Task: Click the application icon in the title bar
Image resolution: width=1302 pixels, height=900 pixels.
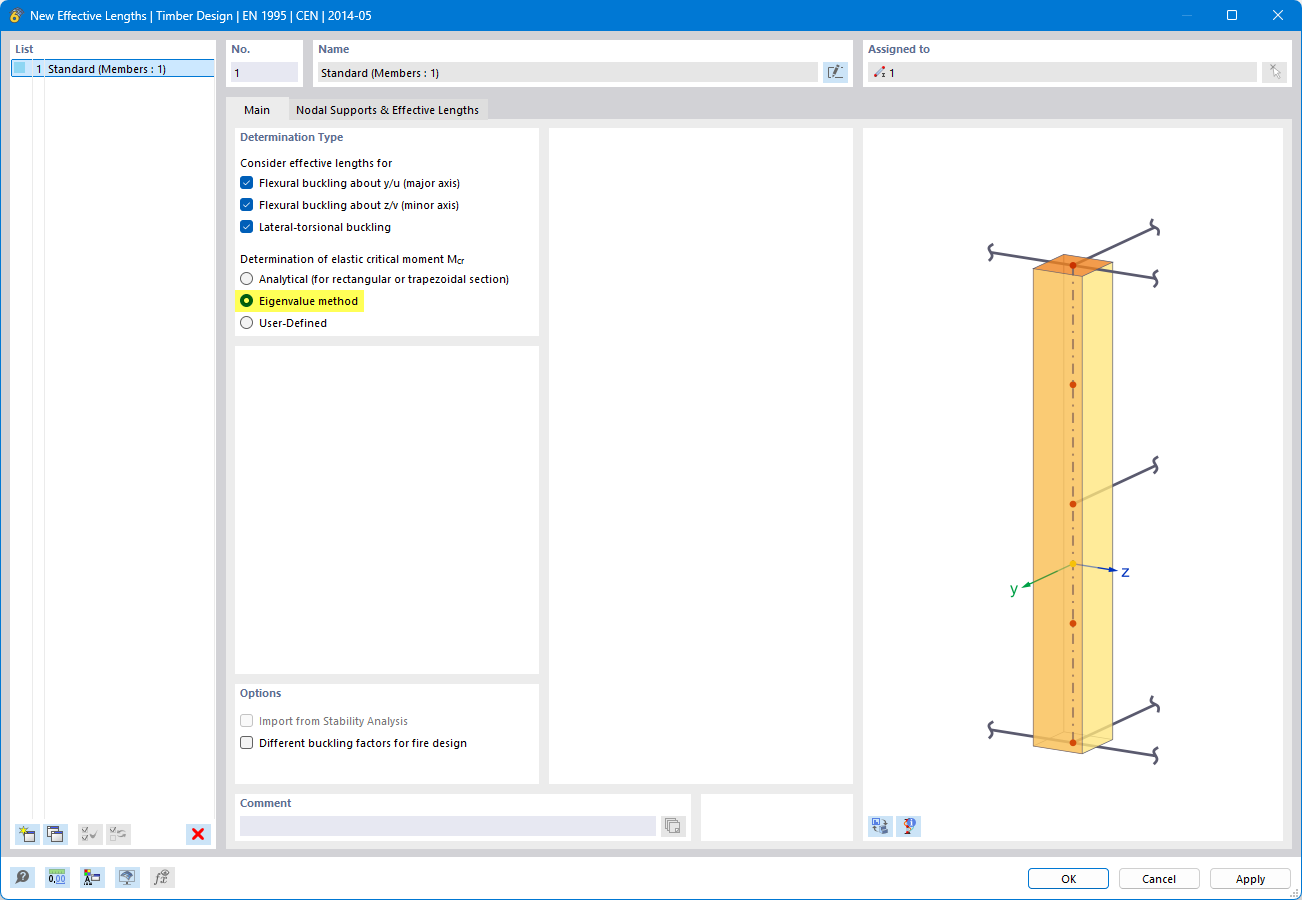Action: [x=15, y=15]
